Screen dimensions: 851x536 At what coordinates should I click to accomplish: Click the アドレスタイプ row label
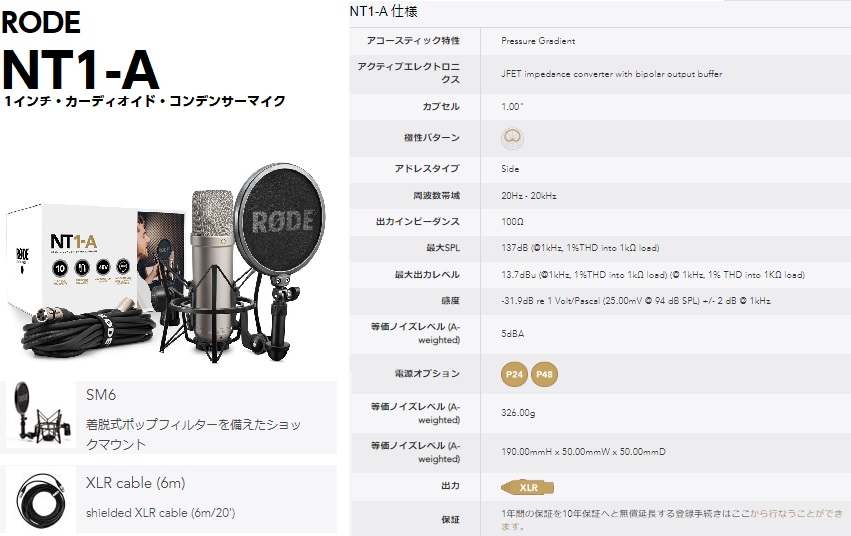tap(427, 169)
